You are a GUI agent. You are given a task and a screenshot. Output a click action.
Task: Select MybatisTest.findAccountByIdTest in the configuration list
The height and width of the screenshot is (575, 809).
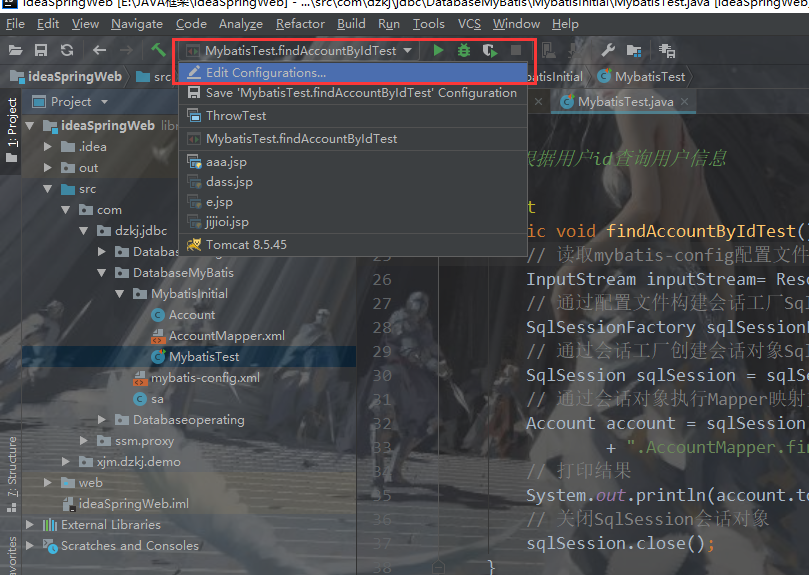353,139
